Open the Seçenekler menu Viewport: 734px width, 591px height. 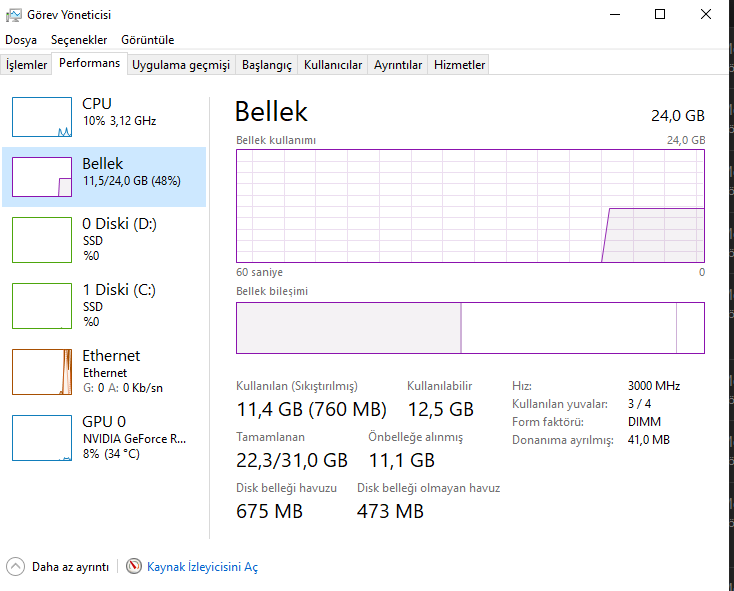79,40
